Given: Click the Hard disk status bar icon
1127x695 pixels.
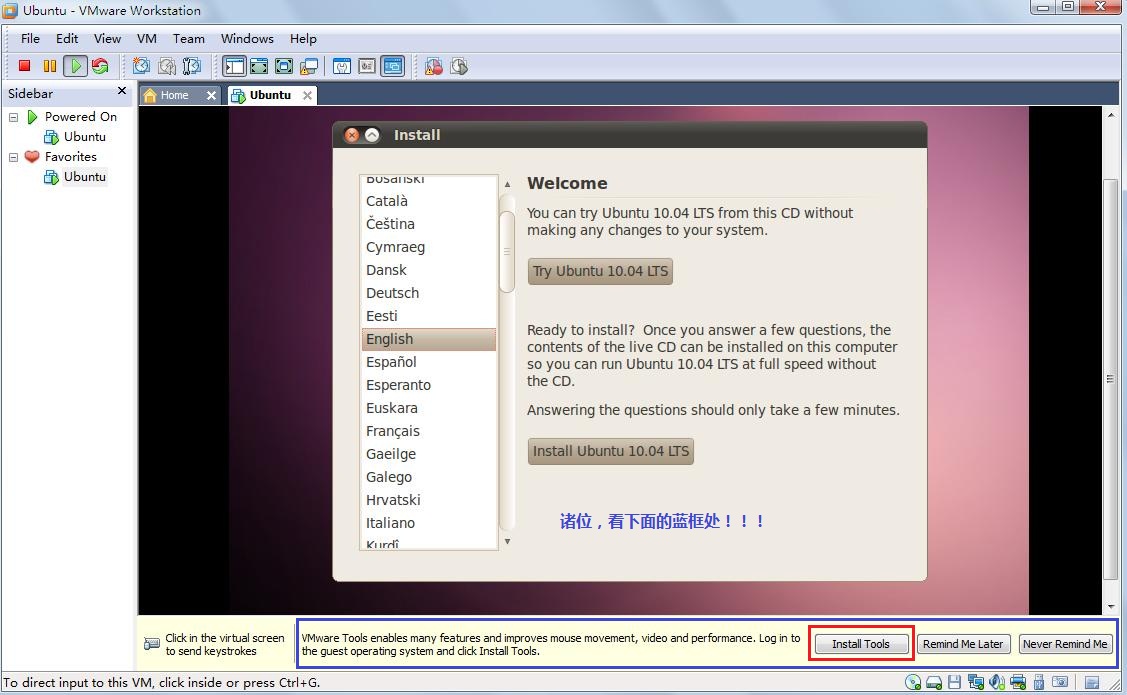Looking at the screenshot, I should [934, 682].
